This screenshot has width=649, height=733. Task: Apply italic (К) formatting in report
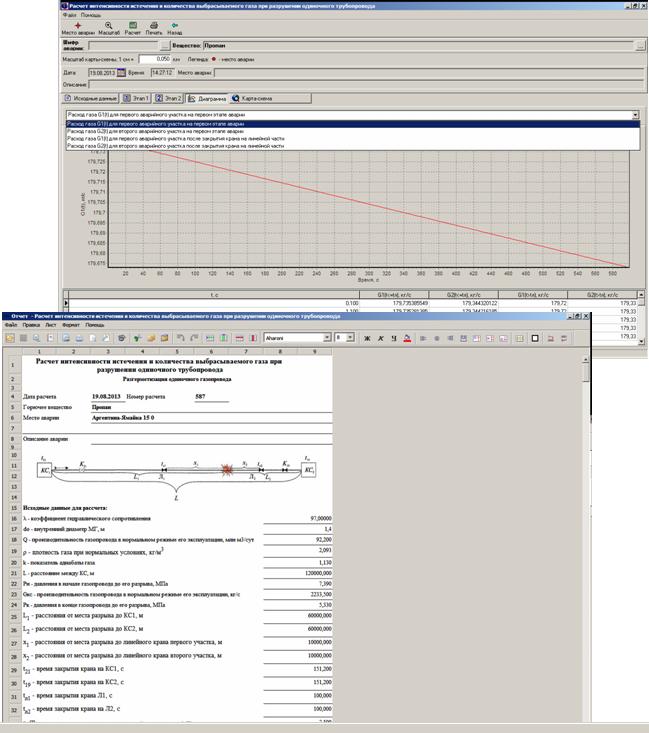380,338
